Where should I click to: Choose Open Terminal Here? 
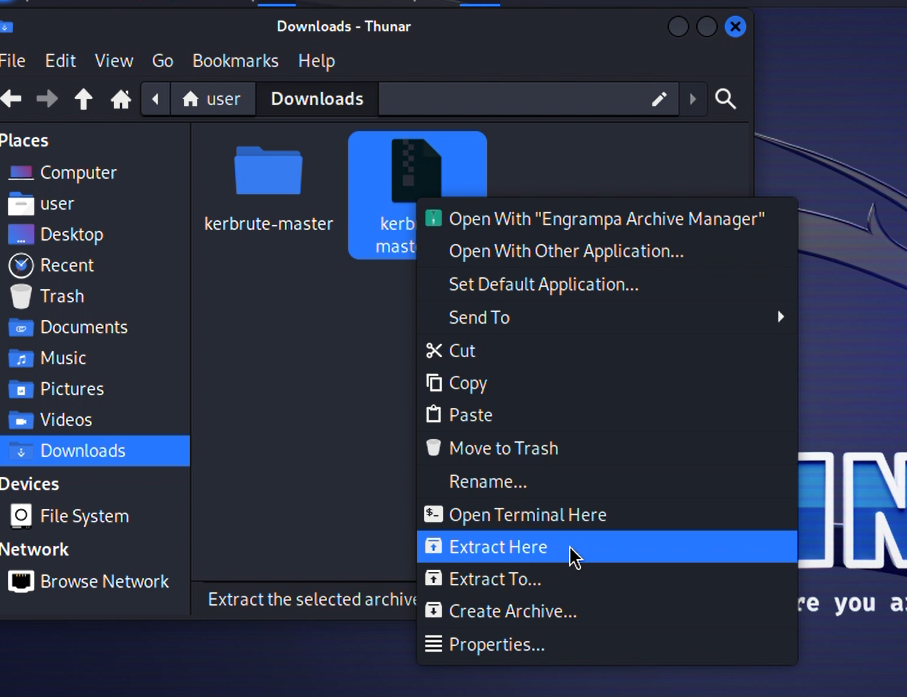(x=607, y=515)
